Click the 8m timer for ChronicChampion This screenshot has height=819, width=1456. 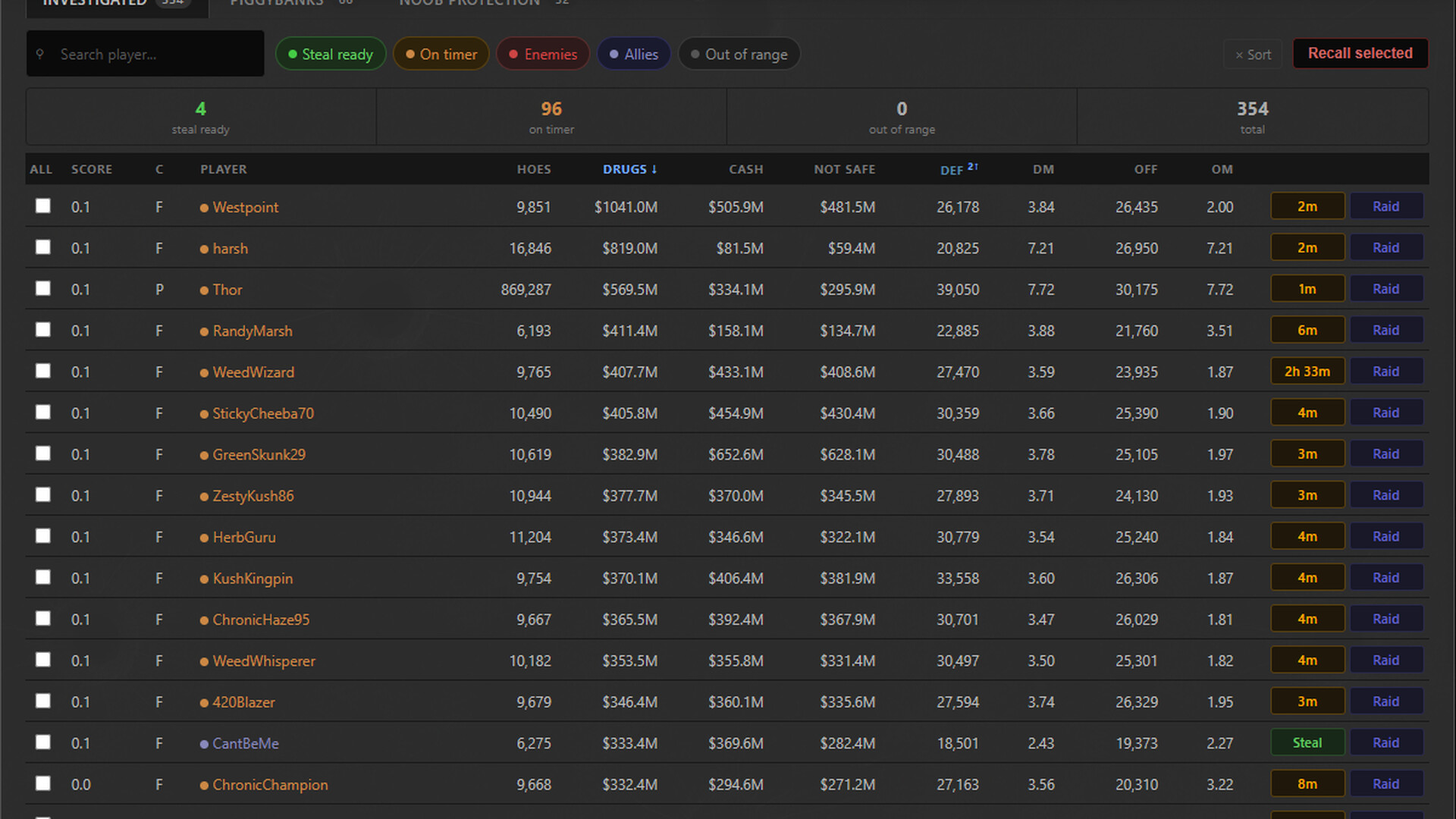pyautogui.click(x=1307, y=783)
